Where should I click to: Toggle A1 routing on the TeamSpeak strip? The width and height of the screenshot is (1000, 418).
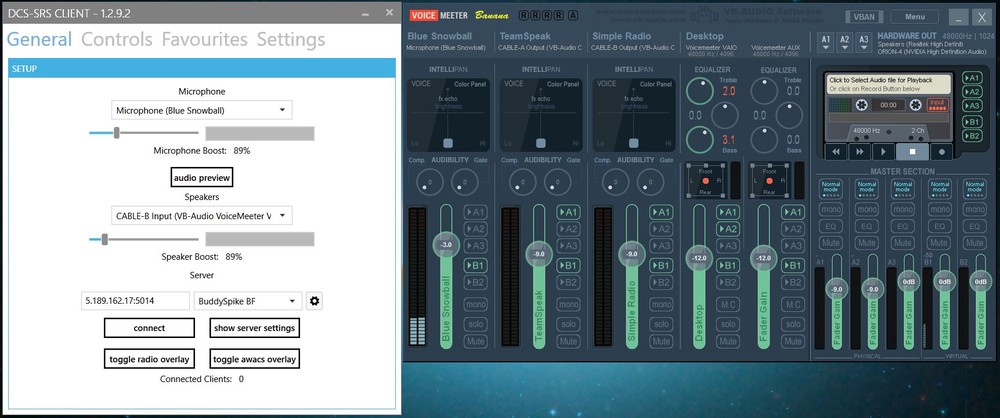(x=568, y=212)
